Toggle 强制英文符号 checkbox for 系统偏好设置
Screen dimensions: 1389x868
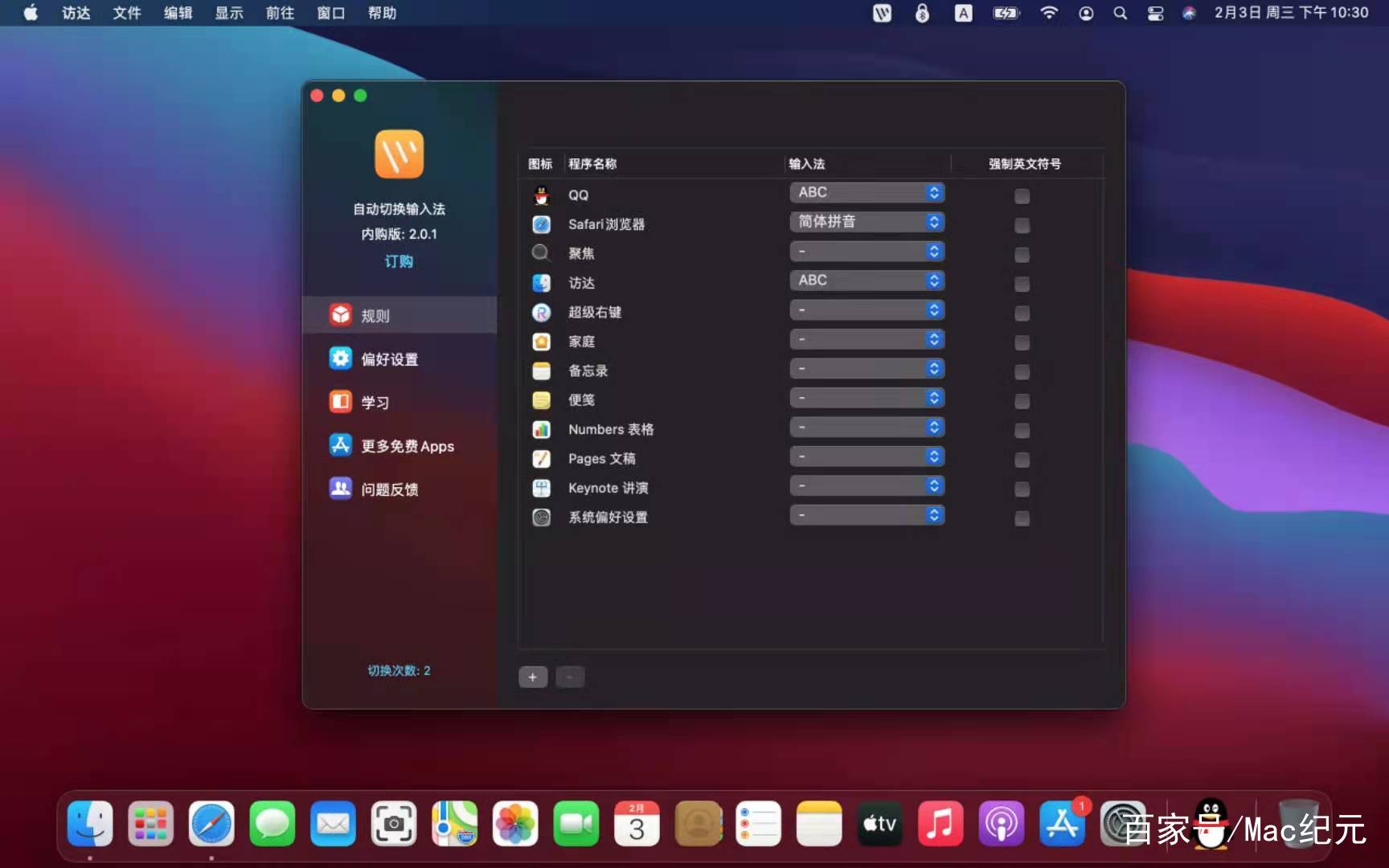tap(1022, 518)
